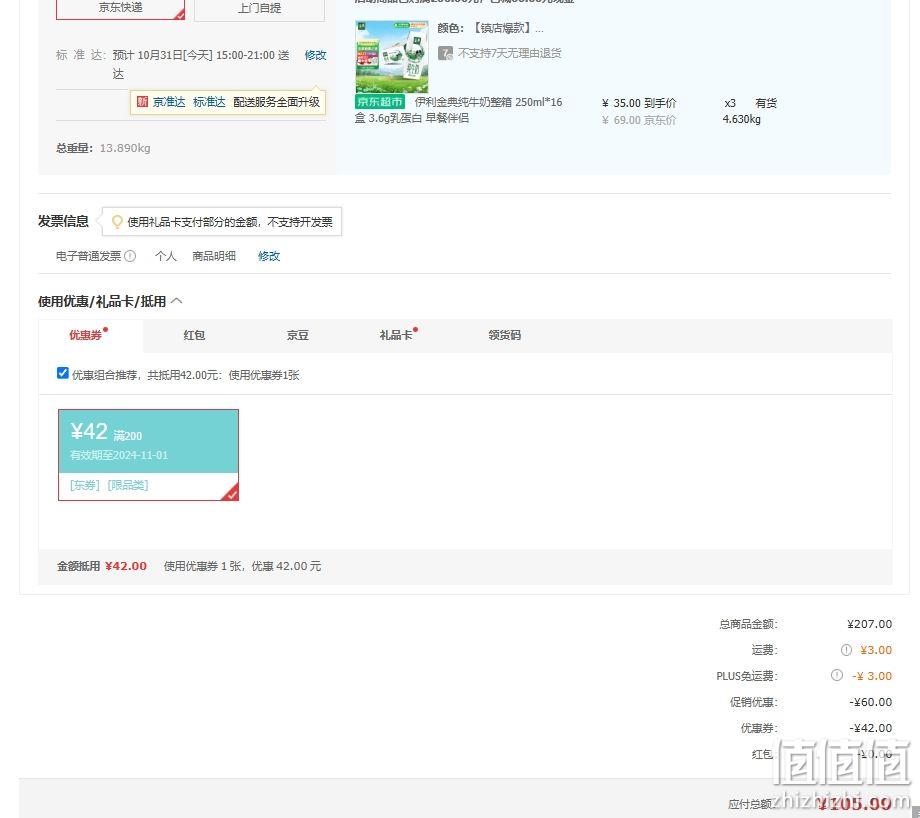Select the 京东快递 delivery option
Viewport: 920px width, 818px height.
point(120,8)
